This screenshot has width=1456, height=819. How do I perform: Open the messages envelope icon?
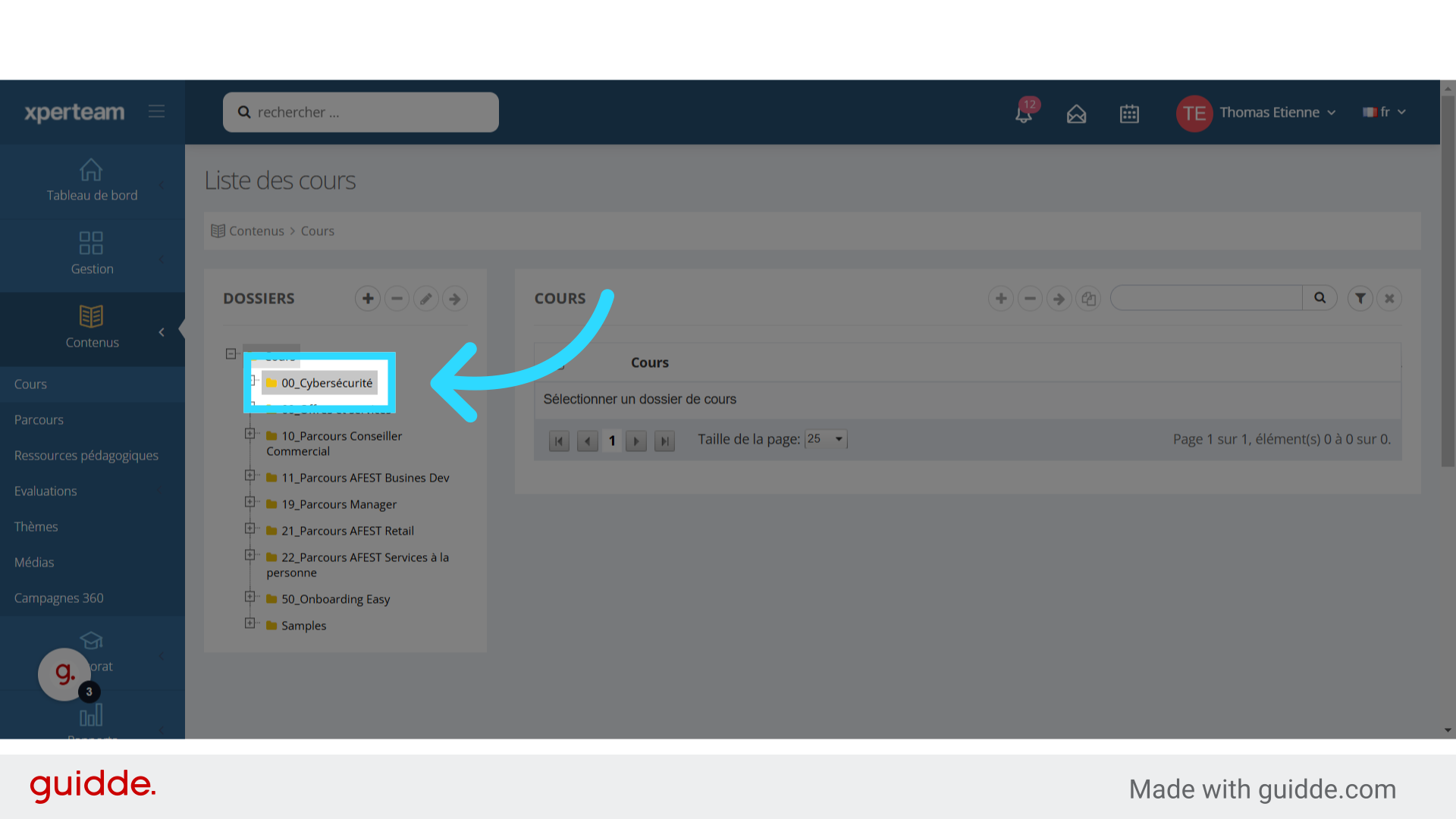point(1076,114)
